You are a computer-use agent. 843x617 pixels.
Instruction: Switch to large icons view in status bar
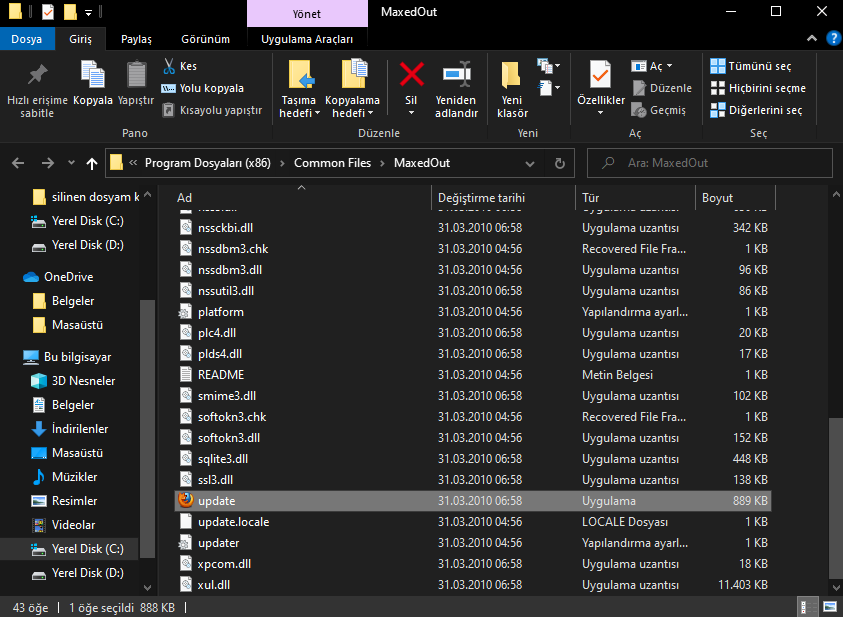click(x=830, y=608)
